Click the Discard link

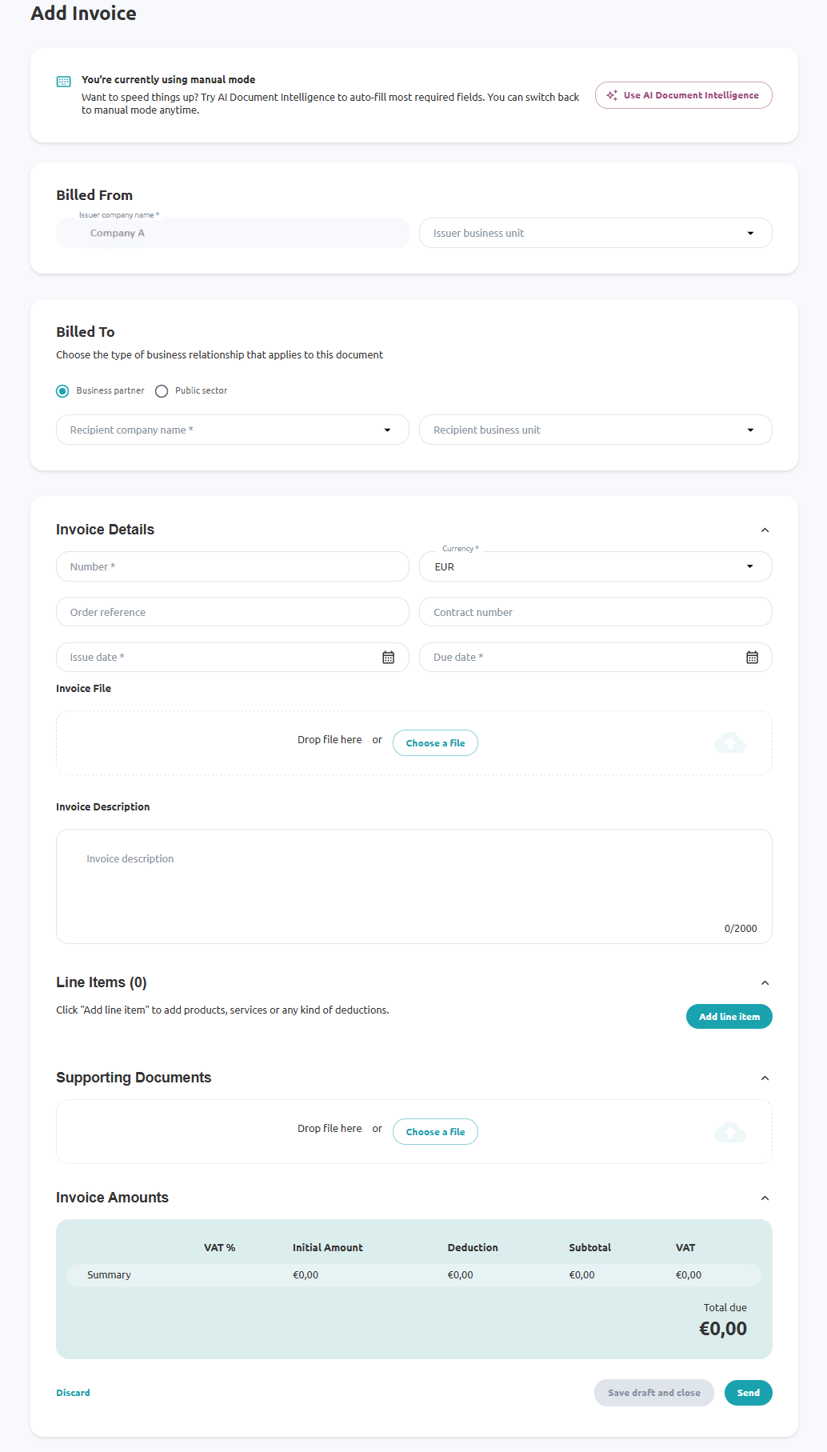pyautogui.click(x=73, y=1392)
